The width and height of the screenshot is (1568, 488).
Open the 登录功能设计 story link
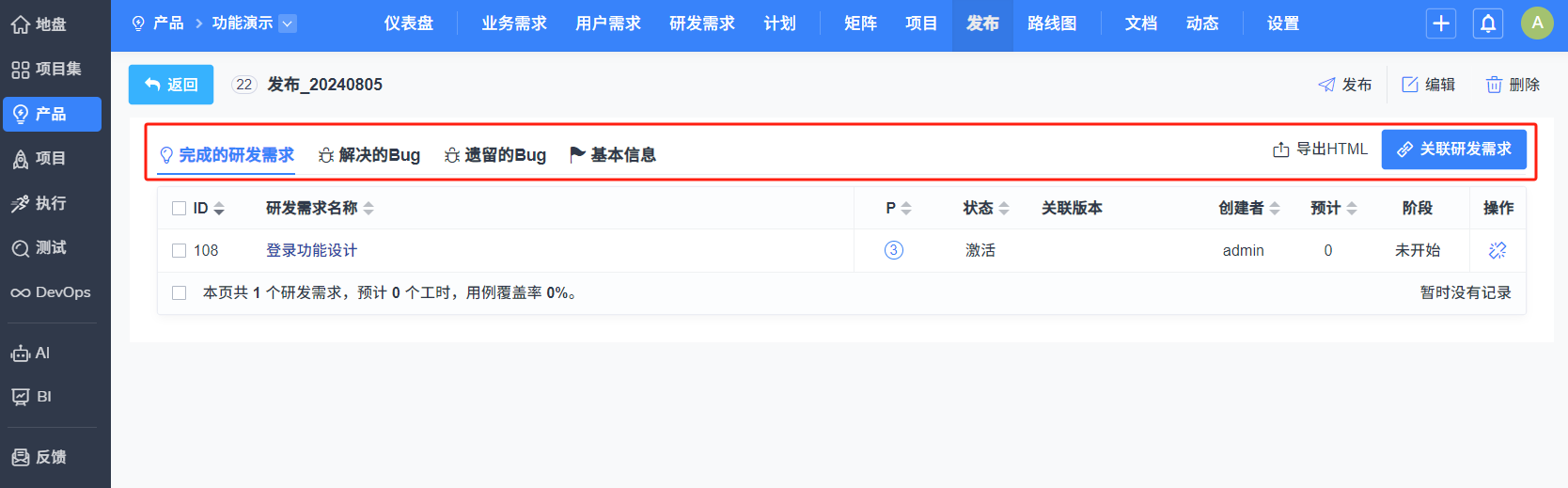(x=311, y=250)
